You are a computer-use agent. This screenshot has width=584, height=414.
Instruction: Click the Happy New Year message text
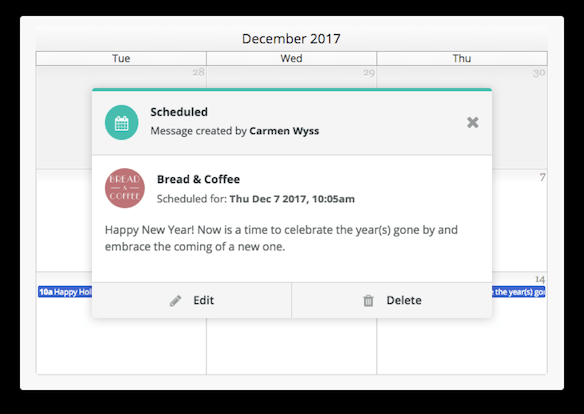(x=281, y=238)
